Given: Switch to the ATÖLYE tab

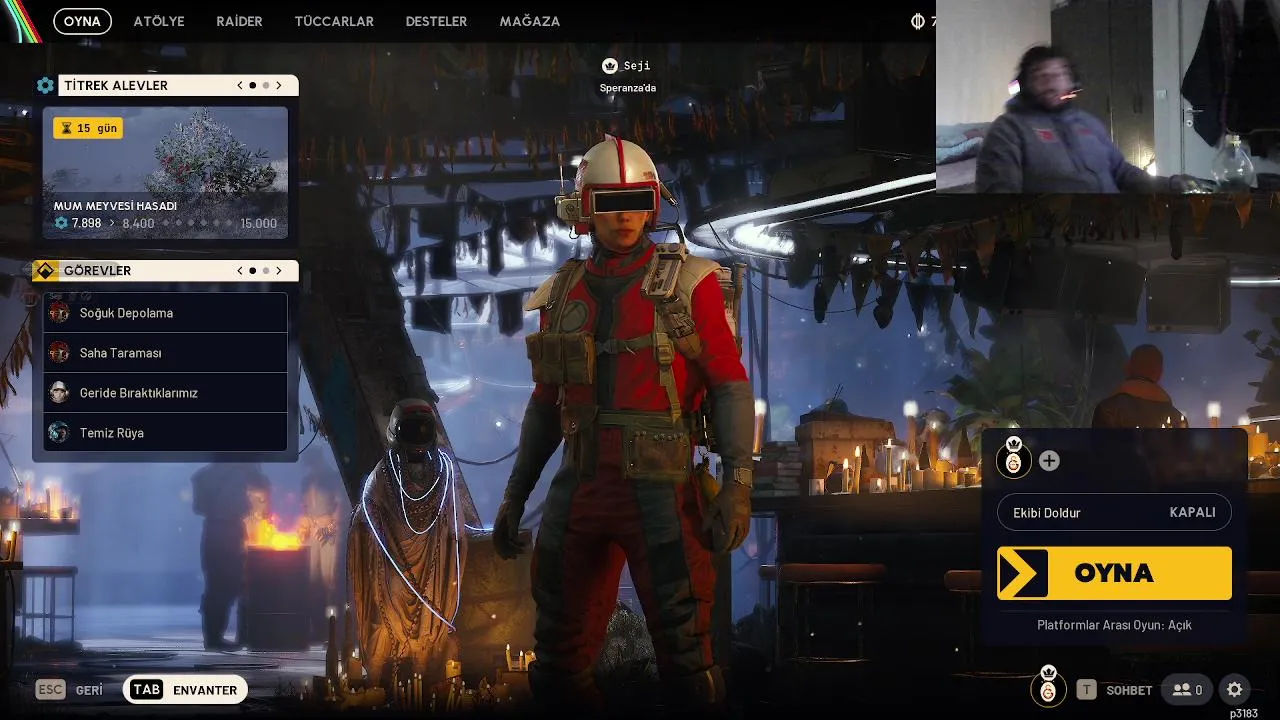Looking at the screenshot, I should 159,21.
